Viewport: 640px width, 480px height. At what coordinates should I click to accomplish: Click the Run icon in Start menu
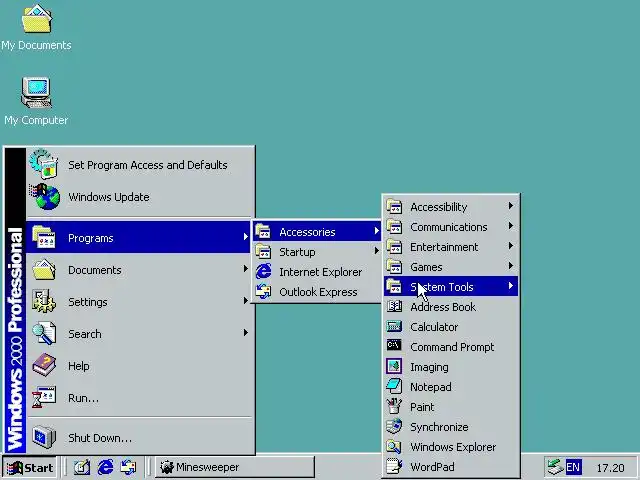pos(44,397)
